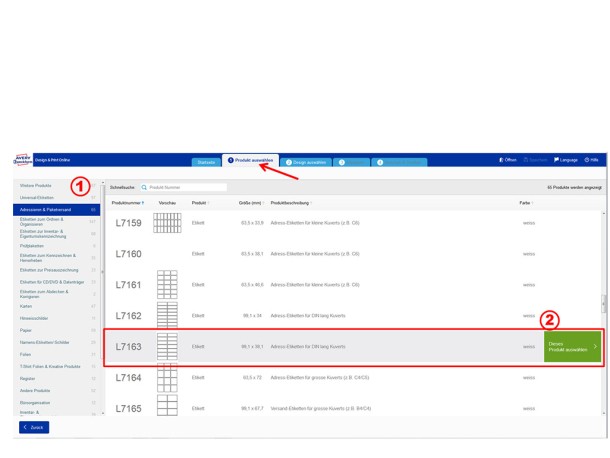Select product number L7163
Screen dimensions: 610x458
(128, 347)
